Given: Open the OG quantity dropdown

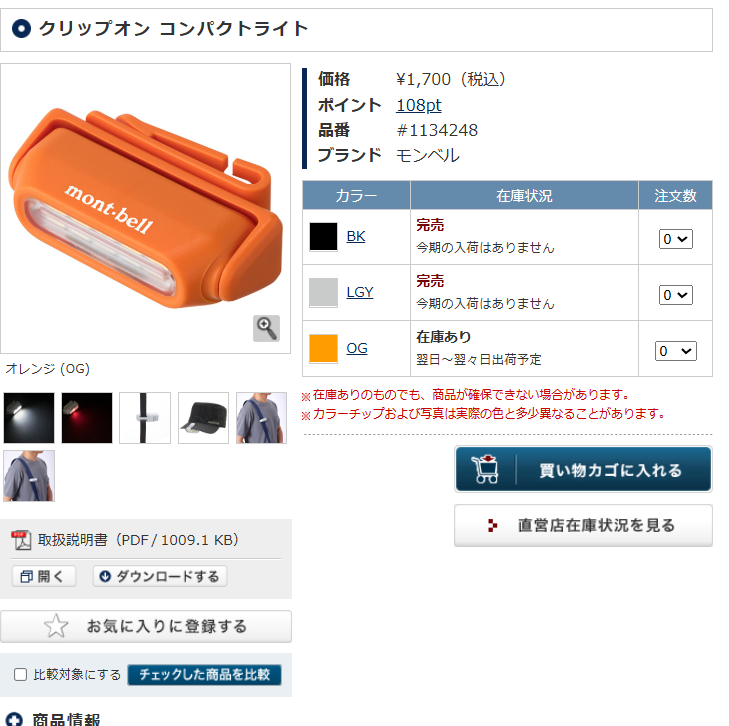Looking at the screenshot, I should coord(676,351).
